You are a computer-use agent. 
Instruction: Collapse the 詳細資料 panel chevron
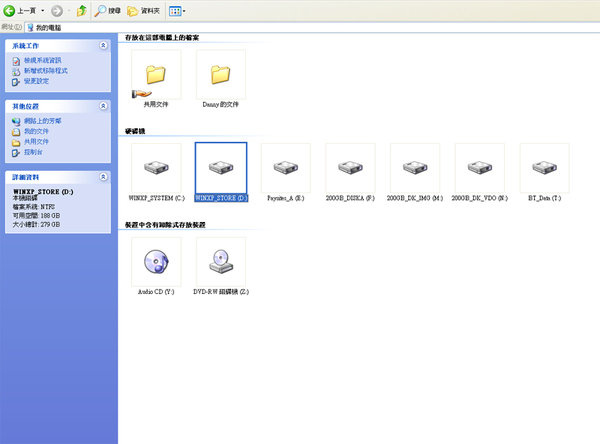pos(104,176)
